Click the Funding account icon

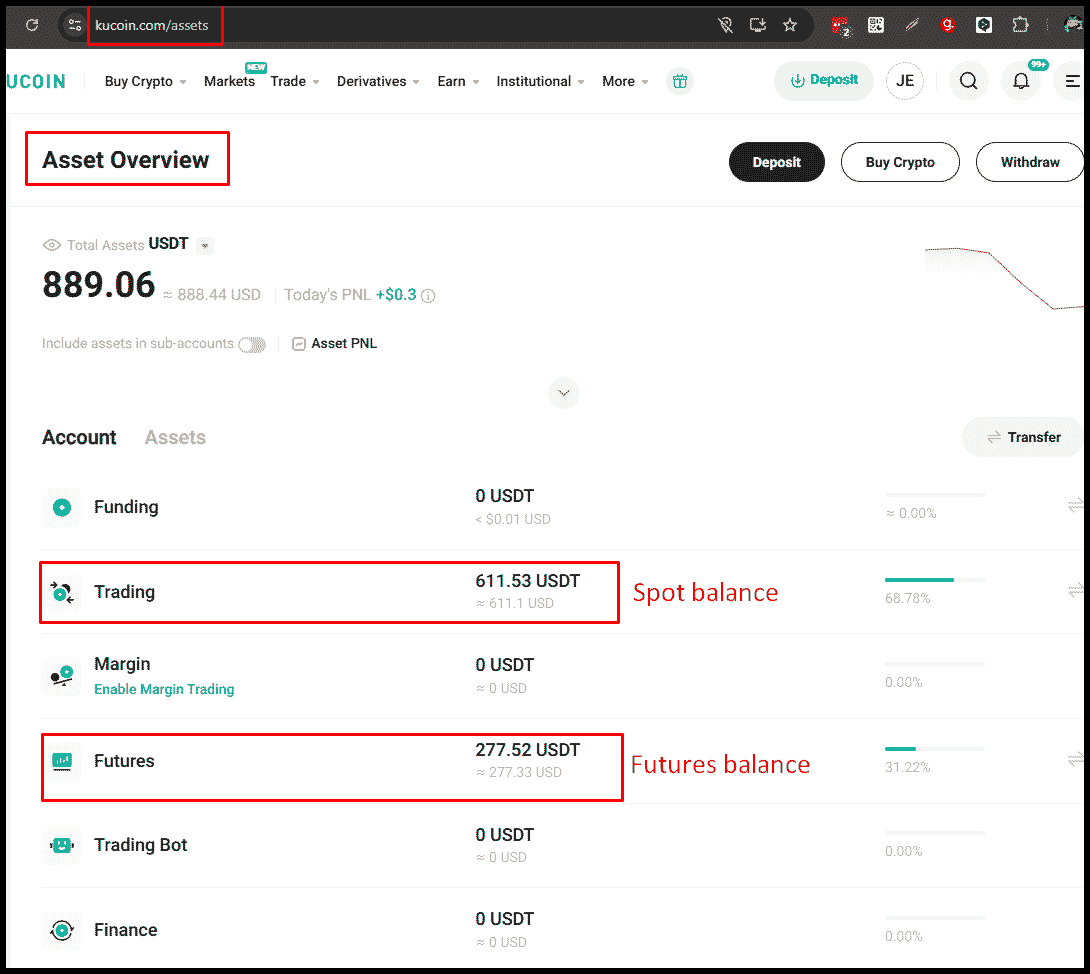point(62,508)
